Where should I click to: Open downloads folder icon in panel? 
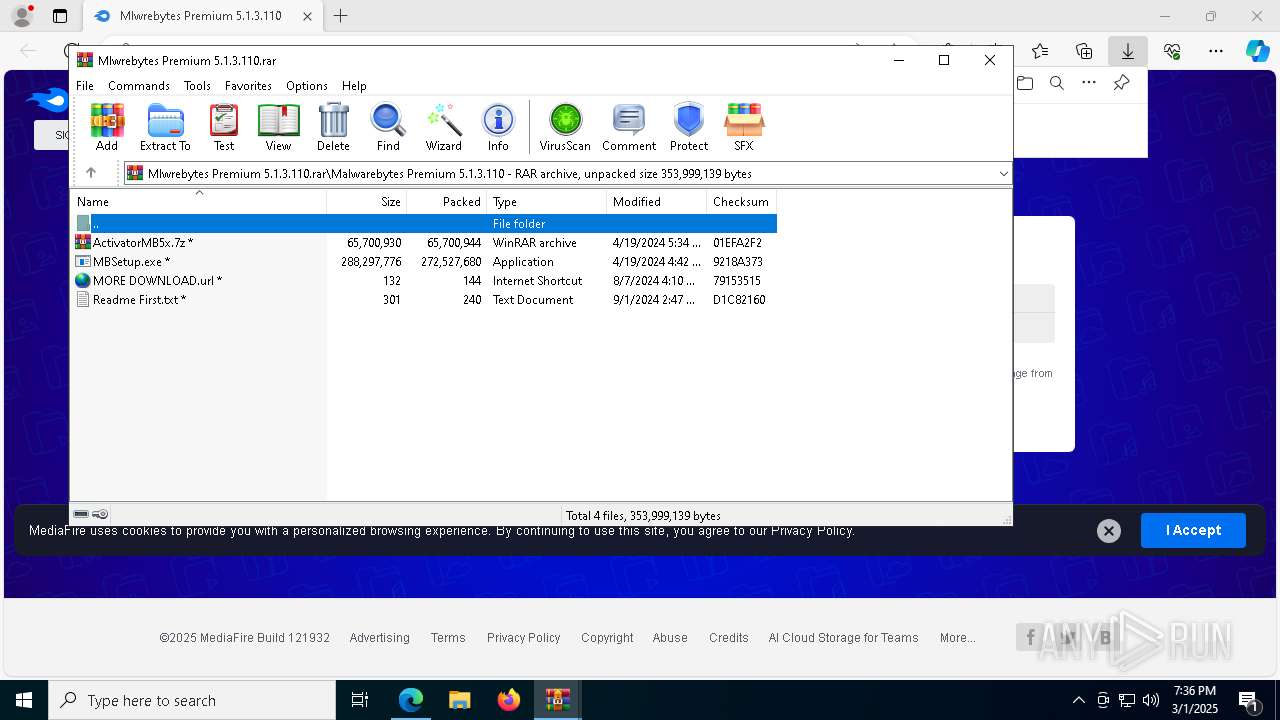1025,83
